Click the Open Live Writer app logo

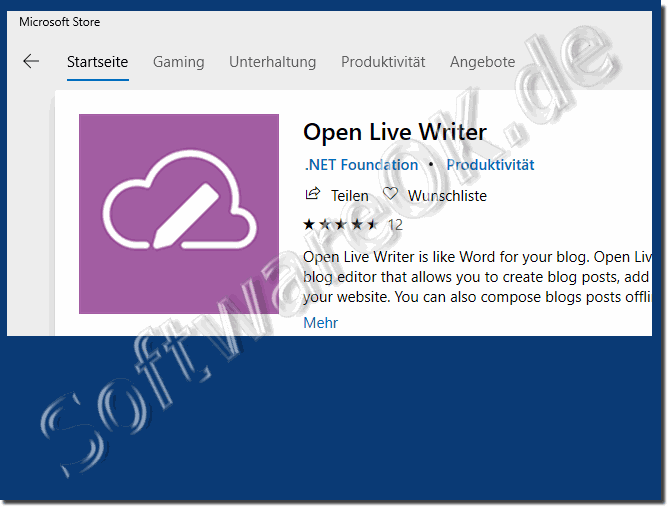(179, 214)
